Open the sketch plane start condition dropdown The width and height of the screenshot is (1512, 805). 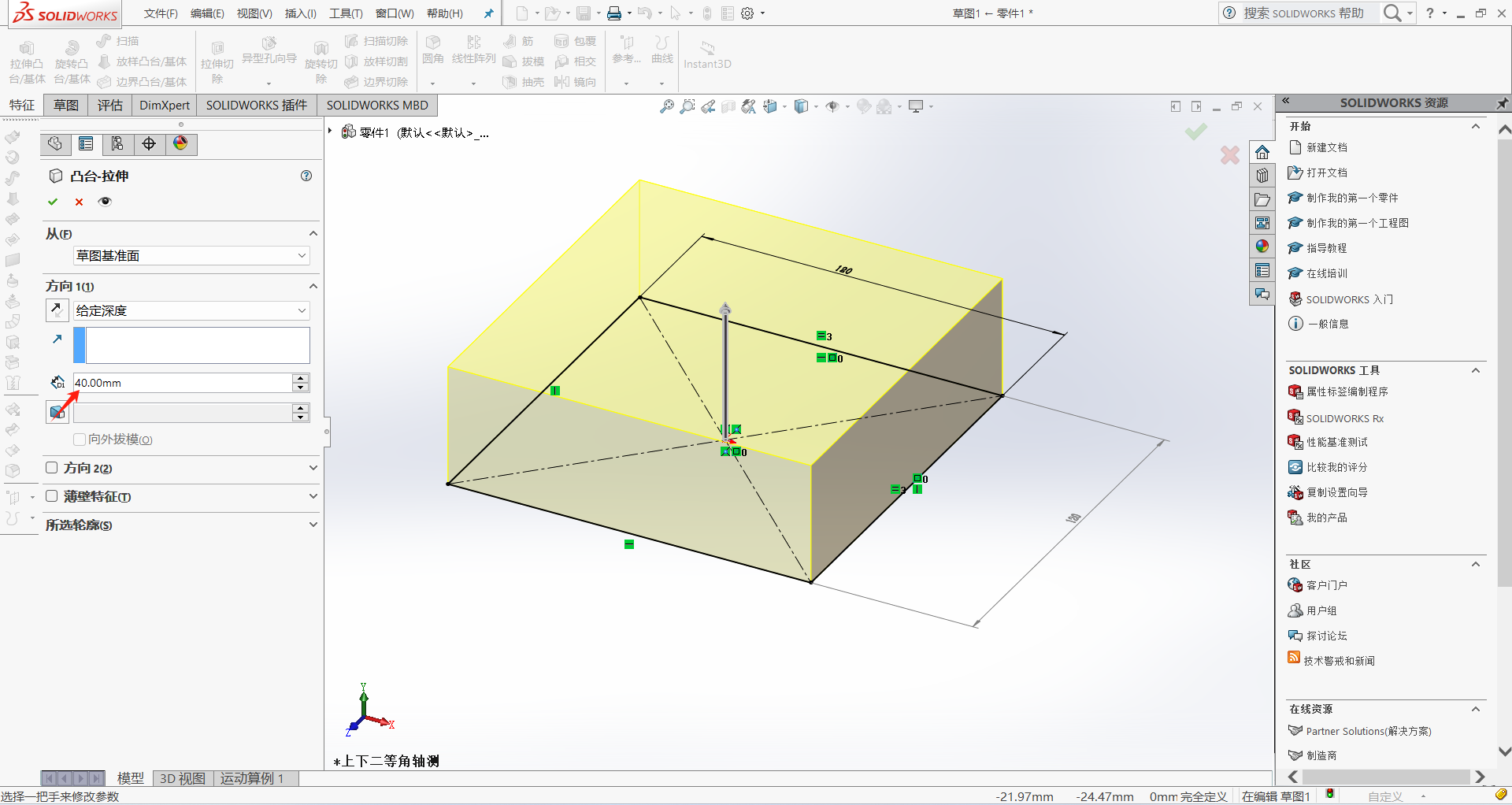point(191,256)
